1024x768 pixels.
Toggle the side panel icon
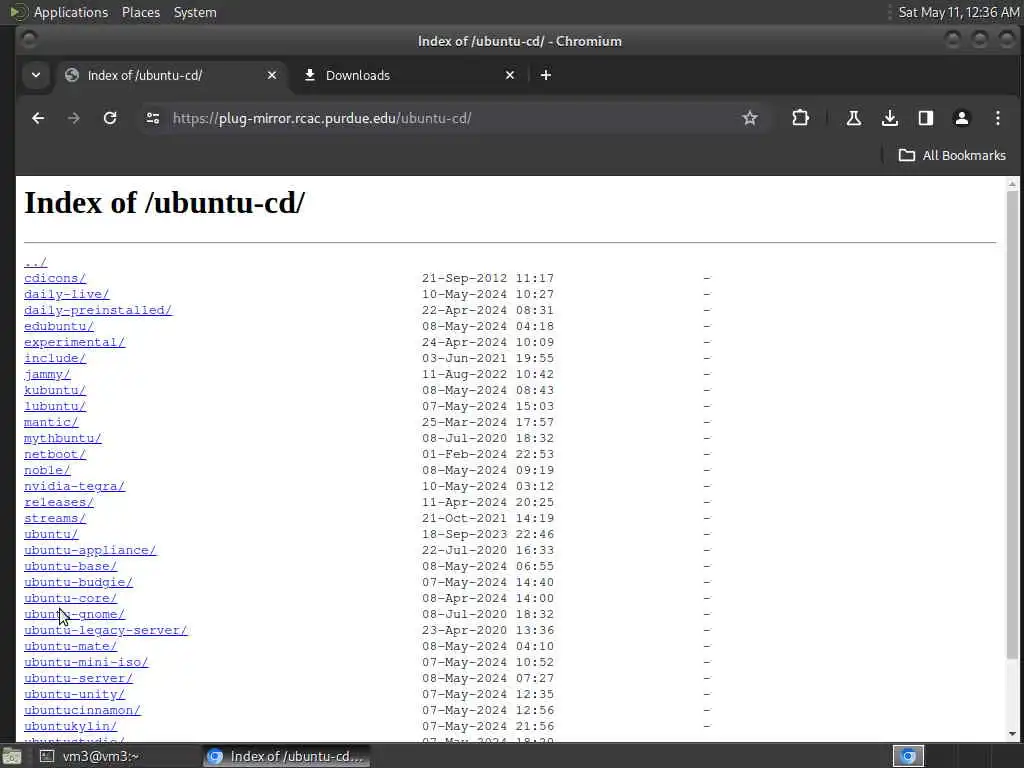coord(925,118)
